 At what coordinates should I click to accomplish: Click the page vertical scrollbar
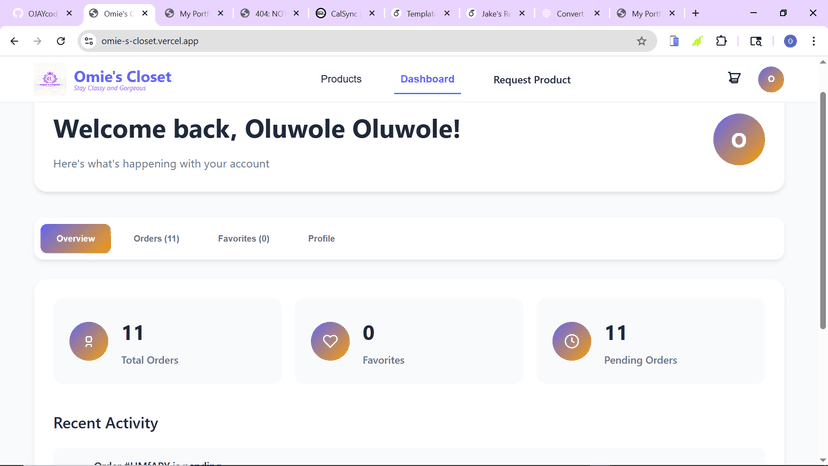pos(823,211)
